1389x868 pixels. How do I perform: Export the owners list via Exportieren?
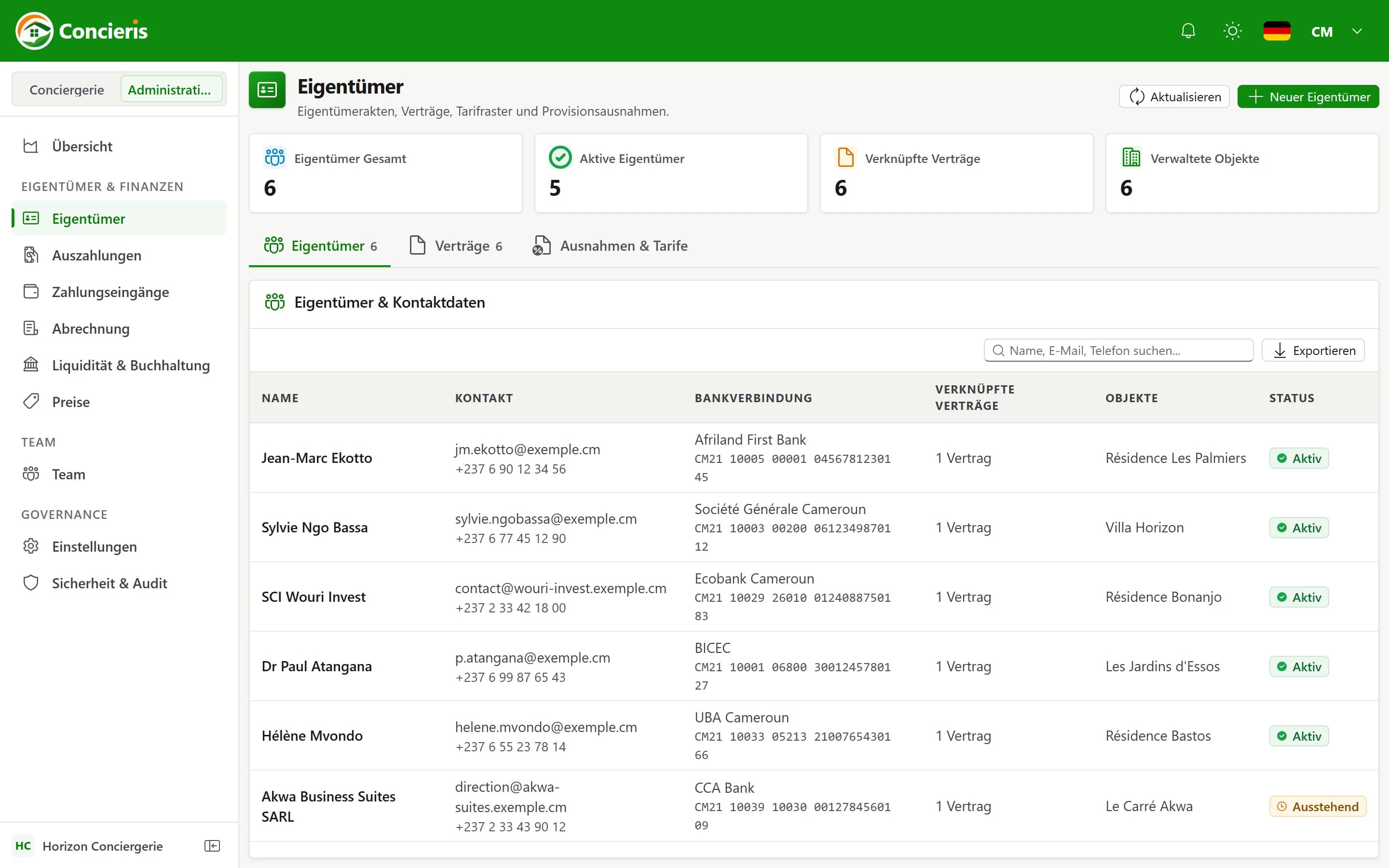pyautogui.click(x=1313, y=350)
